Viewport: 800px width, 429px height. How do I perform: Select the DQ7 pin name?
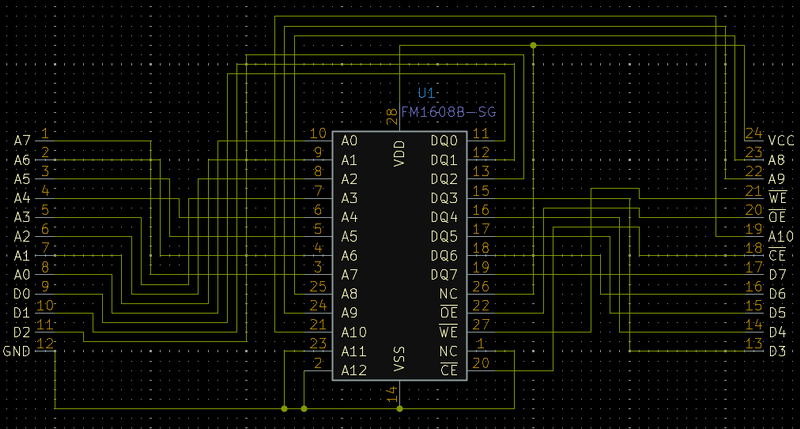click(444, 274)
